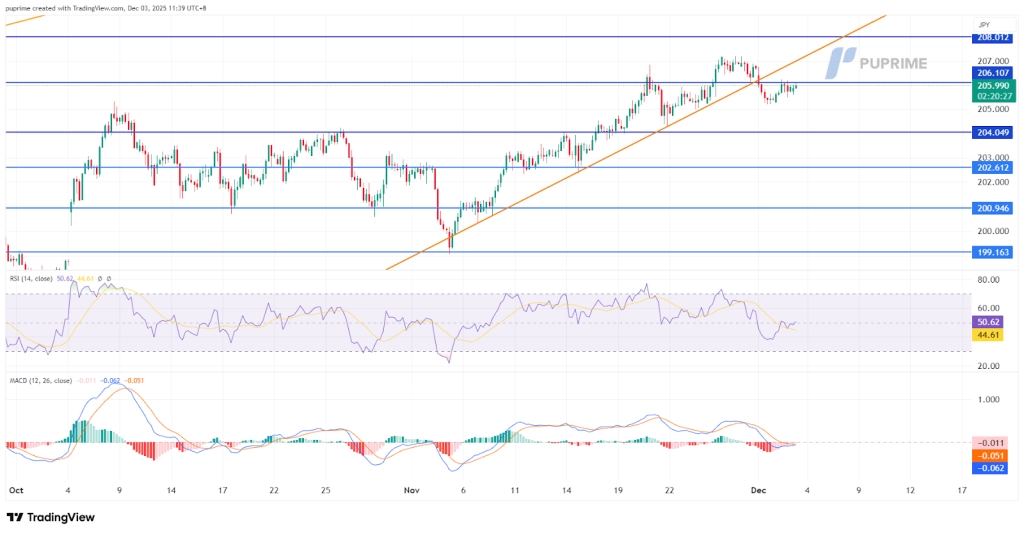
Task: Click the RSI average 44.61 axis label
Action: pos(988,336)
